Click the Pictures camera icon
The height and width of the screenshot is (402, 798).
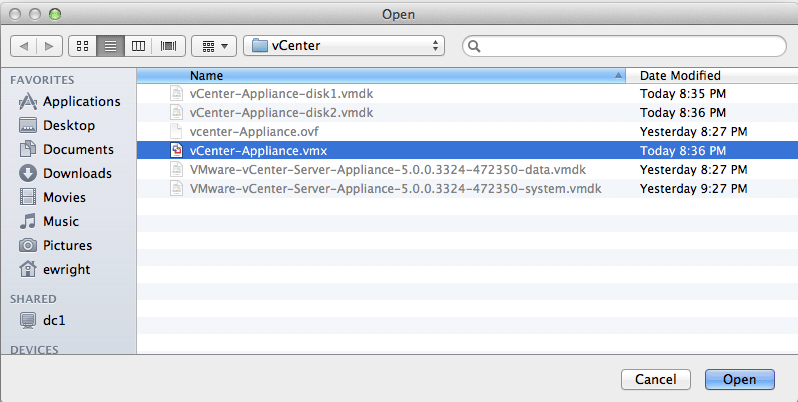27,245
